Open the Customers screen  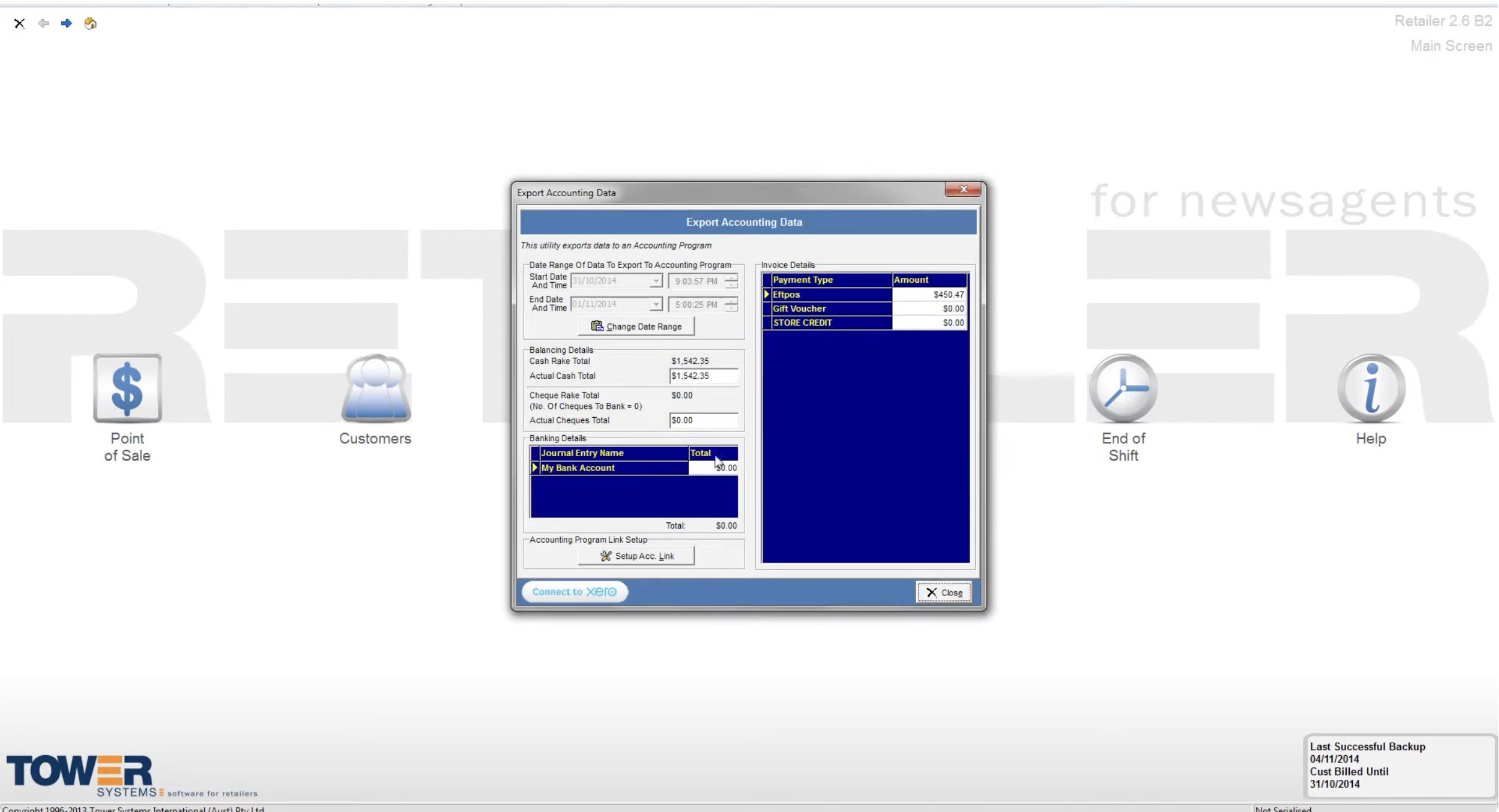click(x=374, y=389)
